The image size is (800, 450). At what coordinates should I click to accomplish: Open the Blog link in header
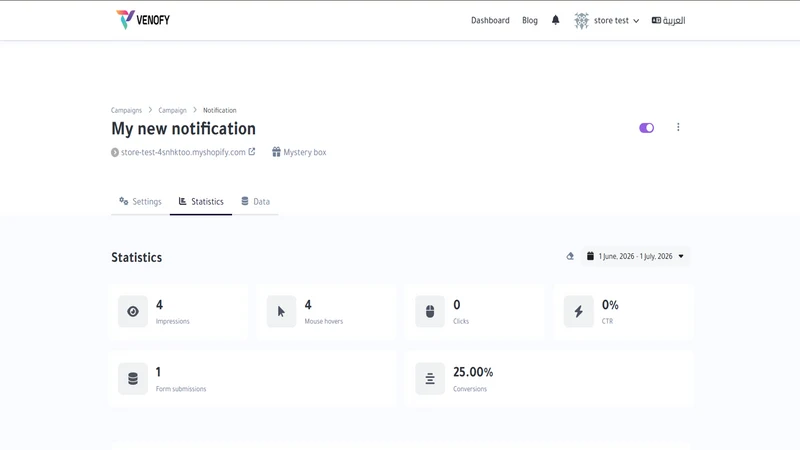(530, 20)
